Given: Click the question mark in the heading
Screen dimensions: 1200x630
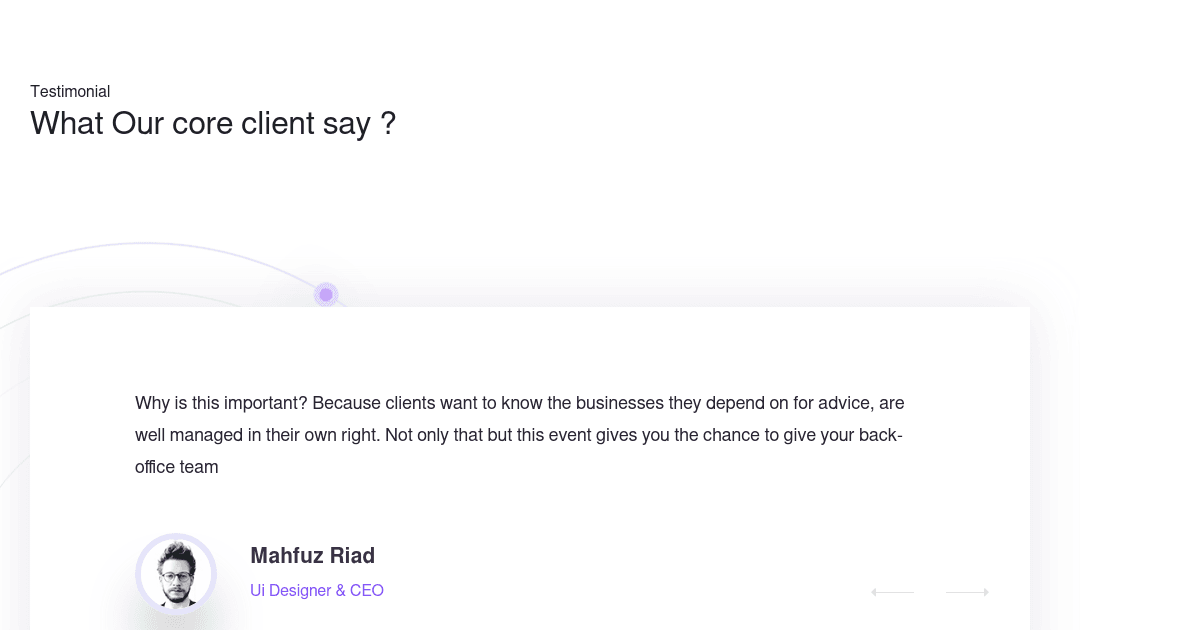Looking at the screenshot, I should pos(388,124).
